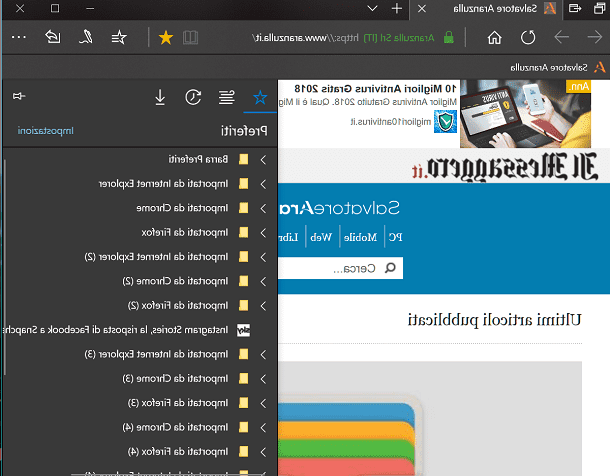Screen dimensions: 610x476
Task: Click the yellow Add to favorites star
Action: (x=166, y=38)
